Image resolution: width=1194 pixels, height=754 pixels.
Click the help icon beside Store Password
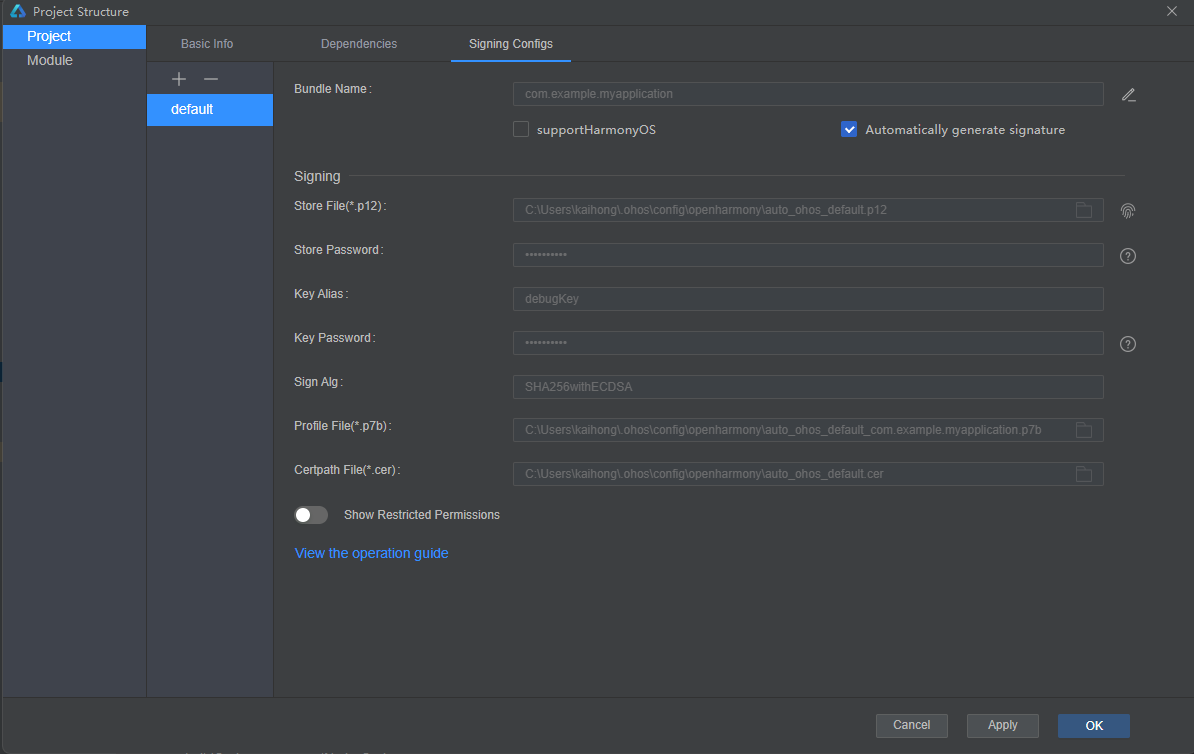tap(1128, 256)
